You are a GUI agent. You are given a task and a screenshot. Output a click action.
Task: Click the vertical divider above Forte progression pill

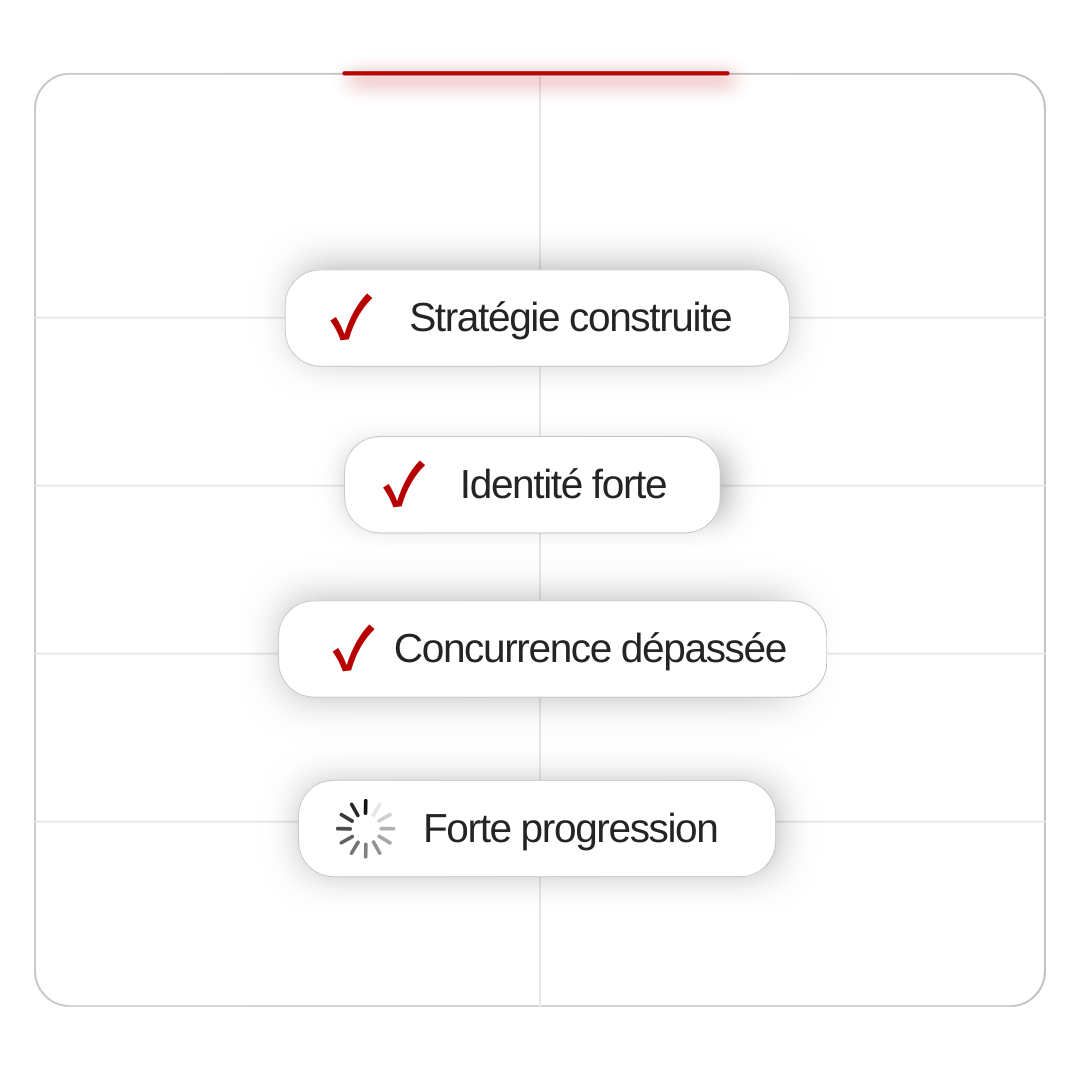pyautogui.click(x=540, y=739)
